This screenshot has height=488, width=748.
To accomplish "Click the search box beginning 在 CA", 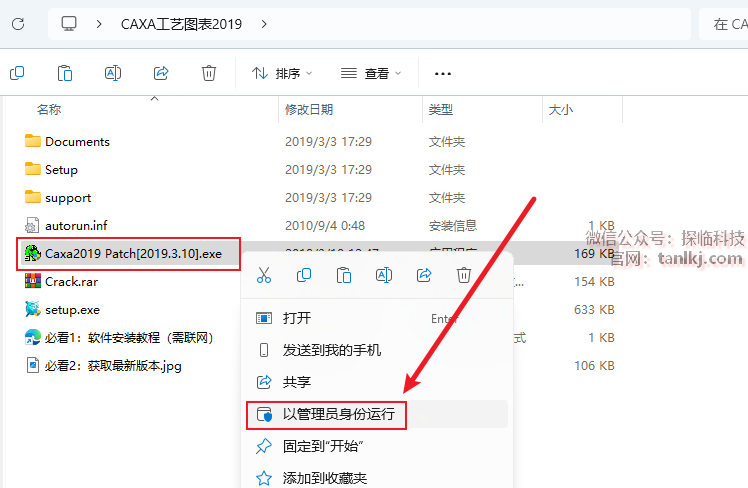I will pyautogui.click(x=724, y=24).
